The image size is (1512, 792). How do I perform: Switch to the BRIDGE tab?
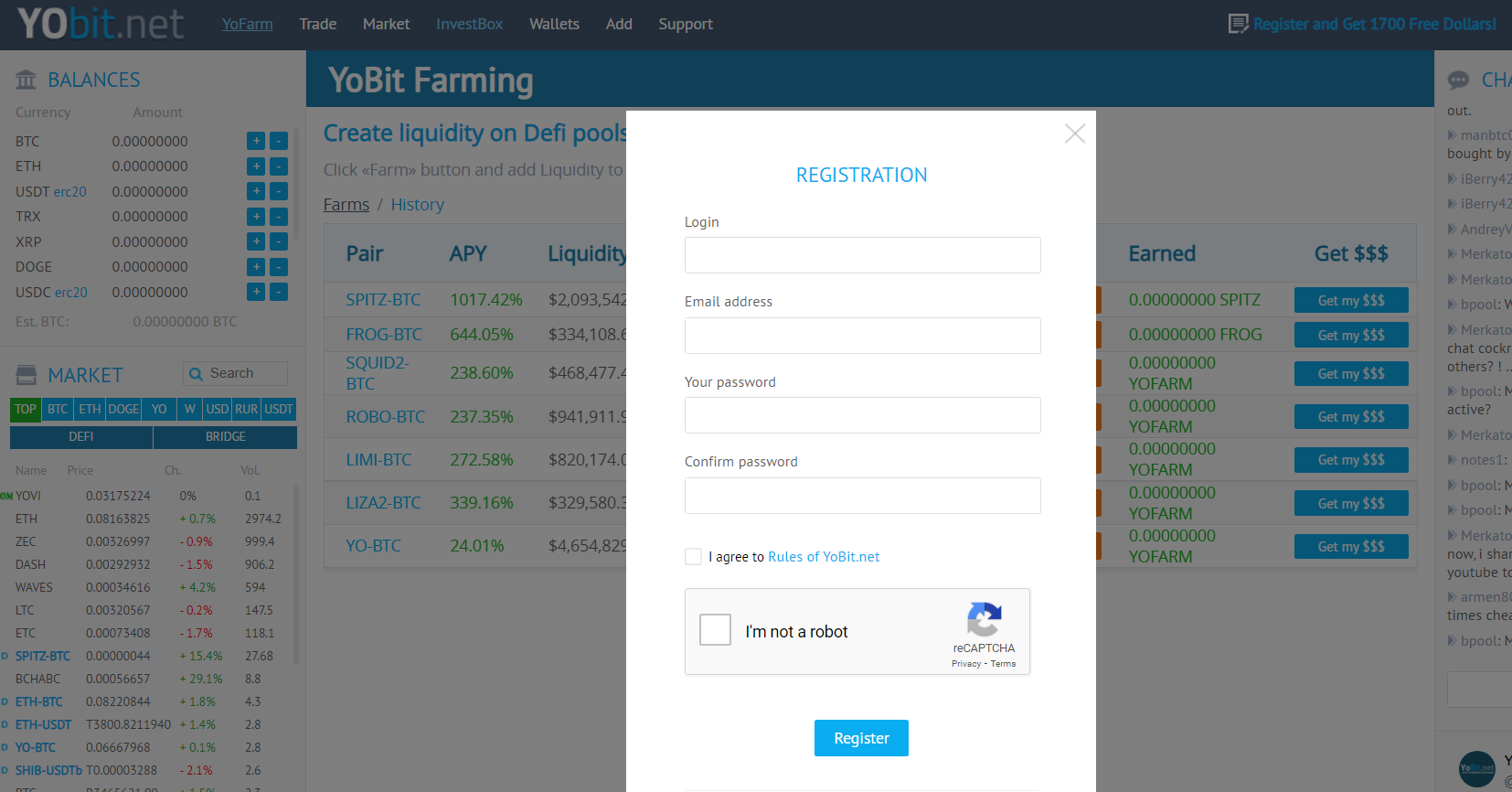[225, 437]
